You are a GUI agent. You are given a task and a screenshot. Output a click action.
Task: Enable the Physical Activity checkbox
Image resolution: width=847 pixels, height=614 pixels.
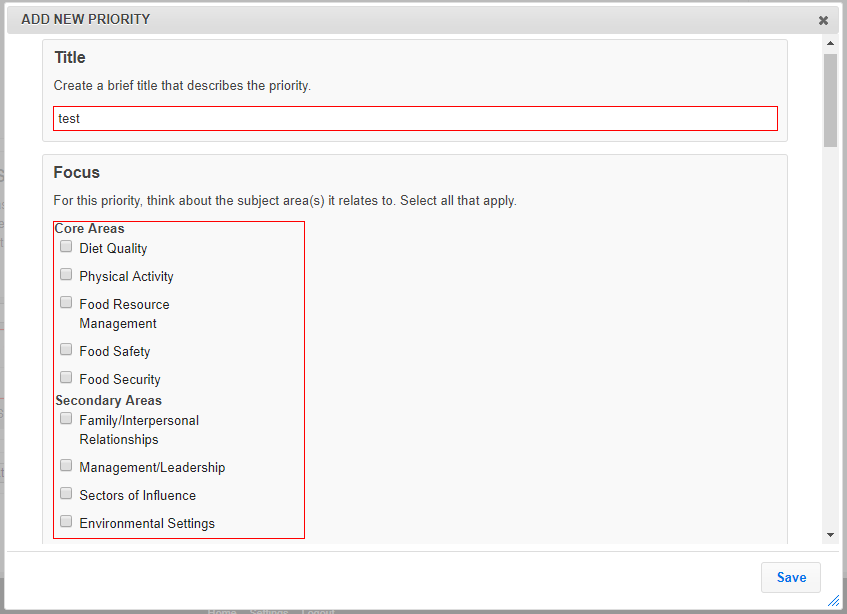click(66, 275)
